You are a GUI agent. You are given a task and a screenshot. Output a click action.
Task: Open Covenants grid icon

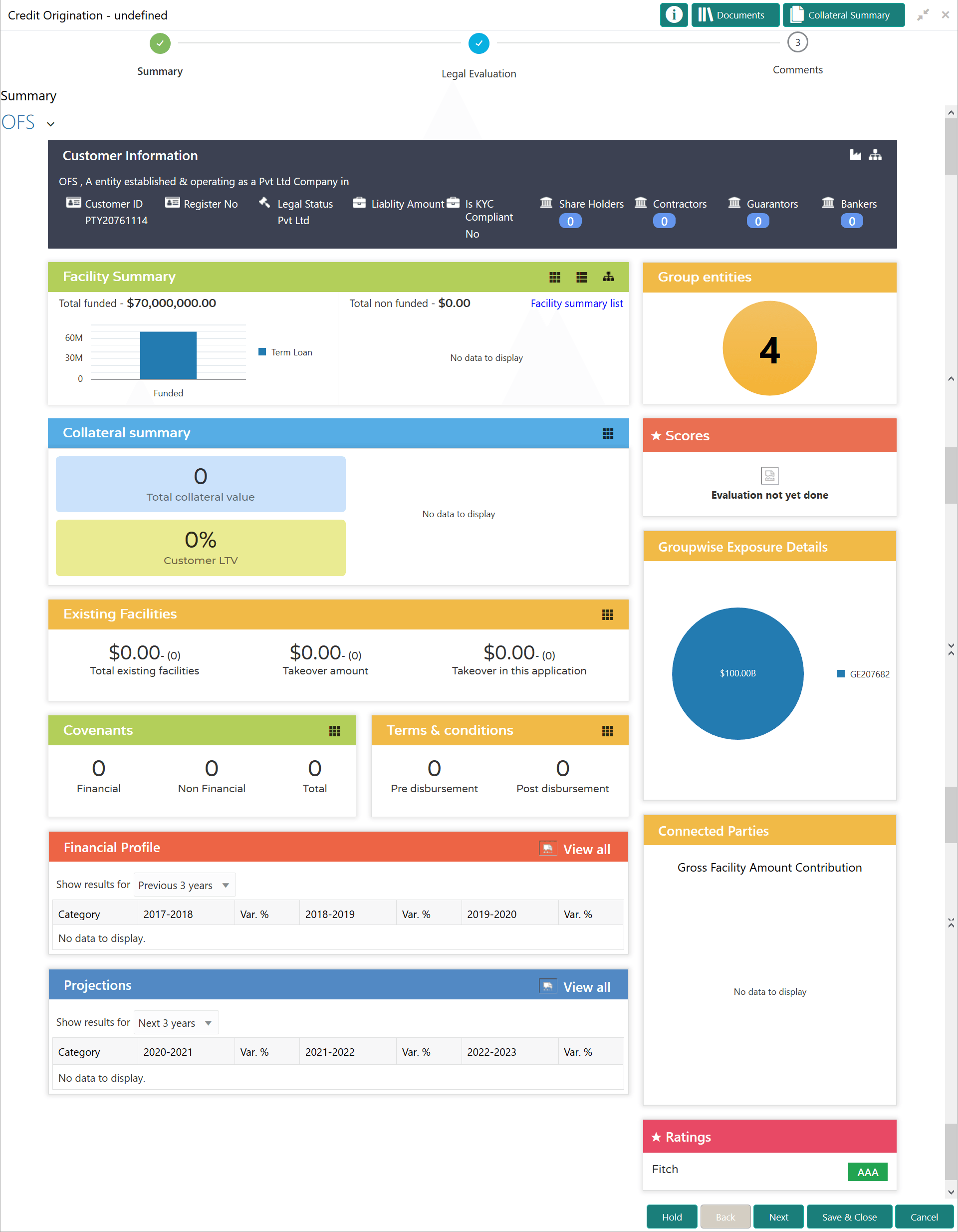[334, 731]
